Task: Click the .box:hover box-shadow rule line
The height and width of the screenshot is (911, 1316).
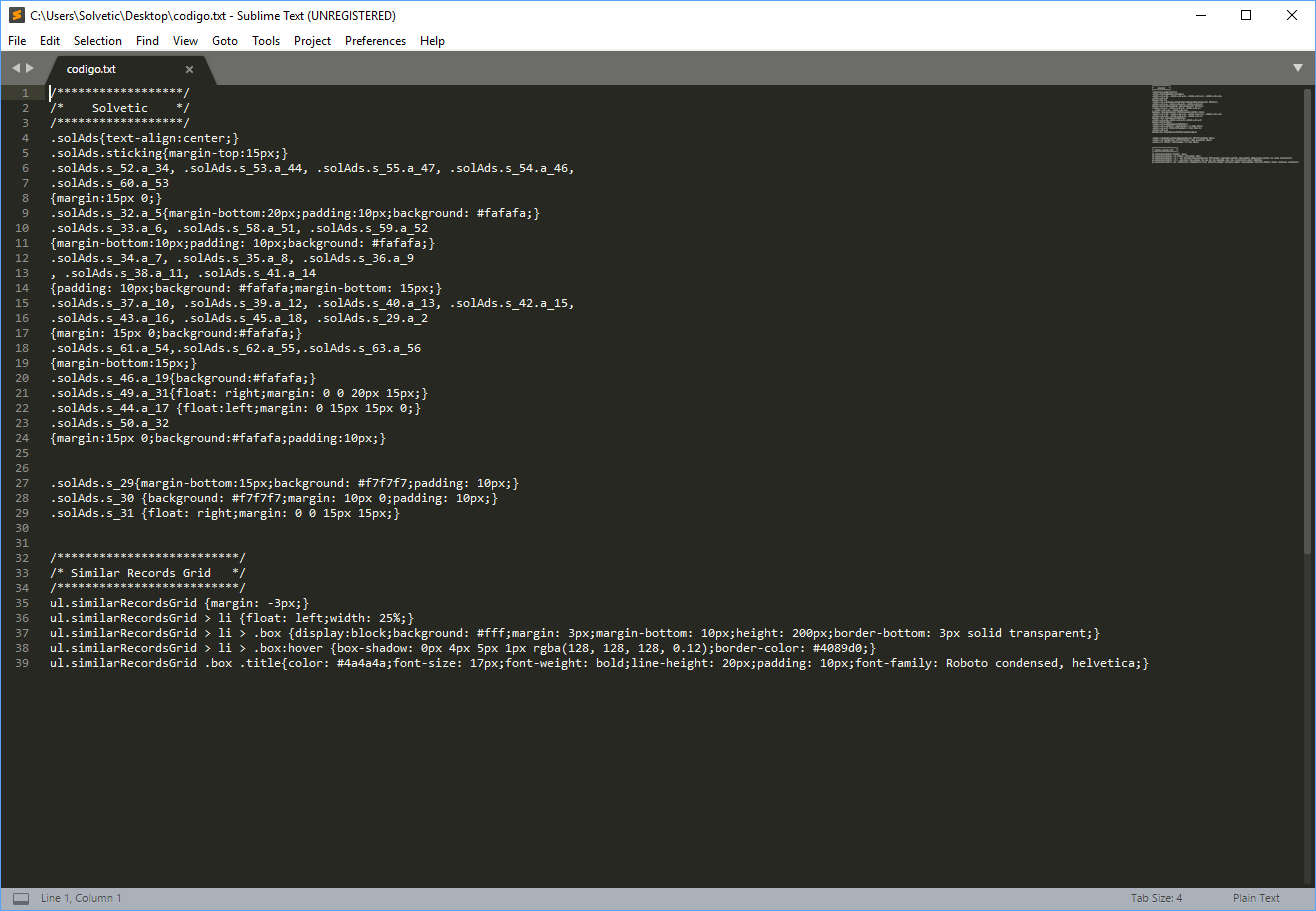Action: (463, 648)
